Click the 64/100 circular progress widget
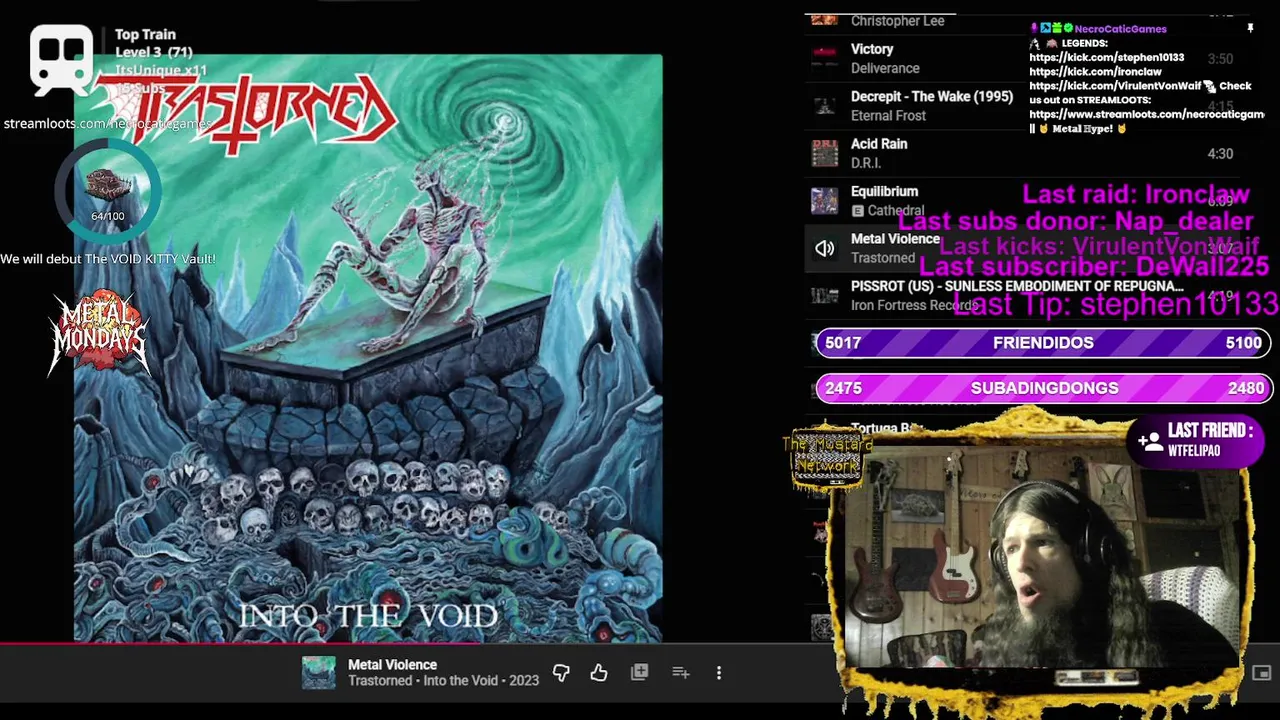The image size is (1280, 720). (x=107, y=191)
